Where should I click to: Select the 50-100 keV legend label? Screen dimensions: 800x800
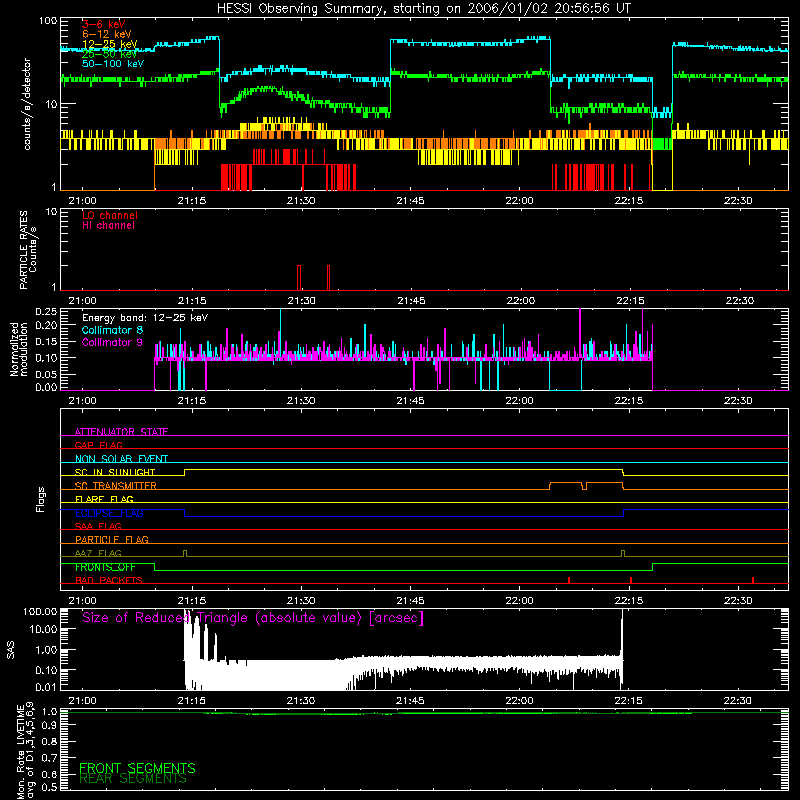[113, 64]
